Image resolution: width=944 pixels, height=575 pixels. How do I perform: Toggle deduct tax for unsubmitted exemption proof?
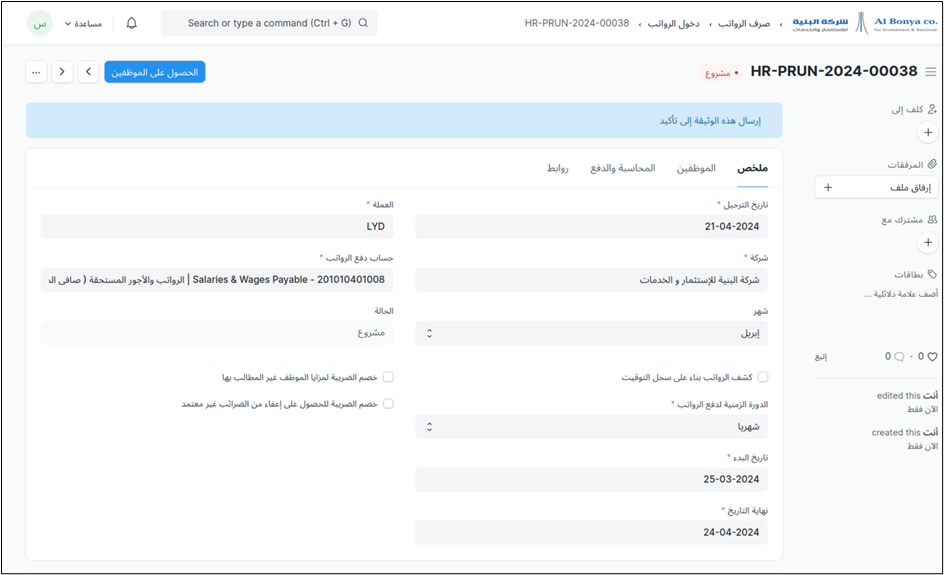click(x=388, y=404)
